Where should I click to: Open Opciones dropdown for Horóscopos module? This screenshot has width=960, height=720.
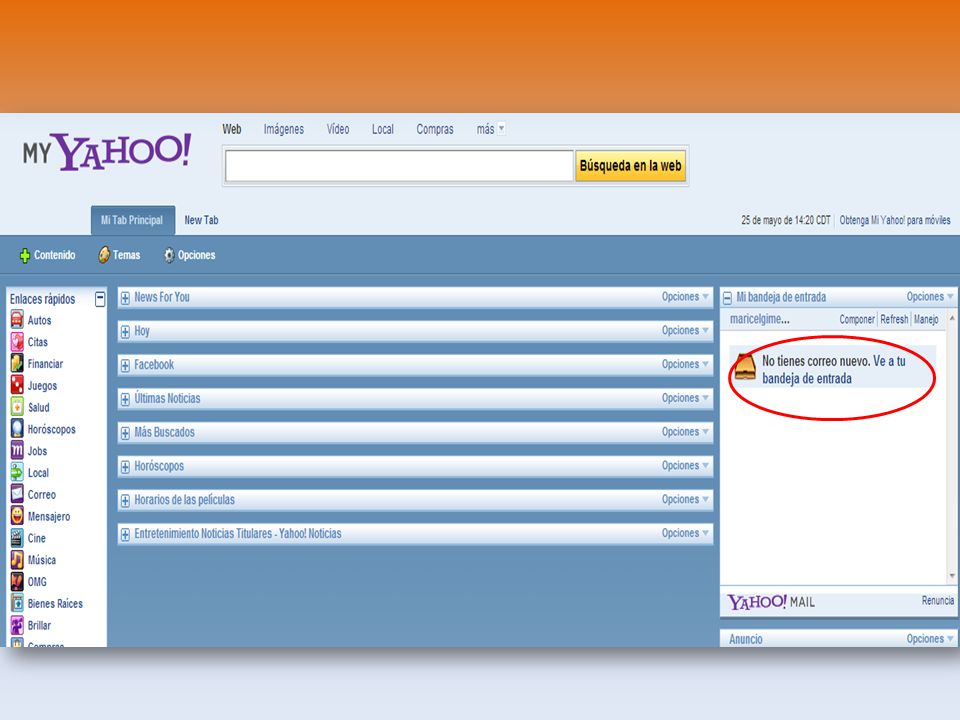point(685,465)
